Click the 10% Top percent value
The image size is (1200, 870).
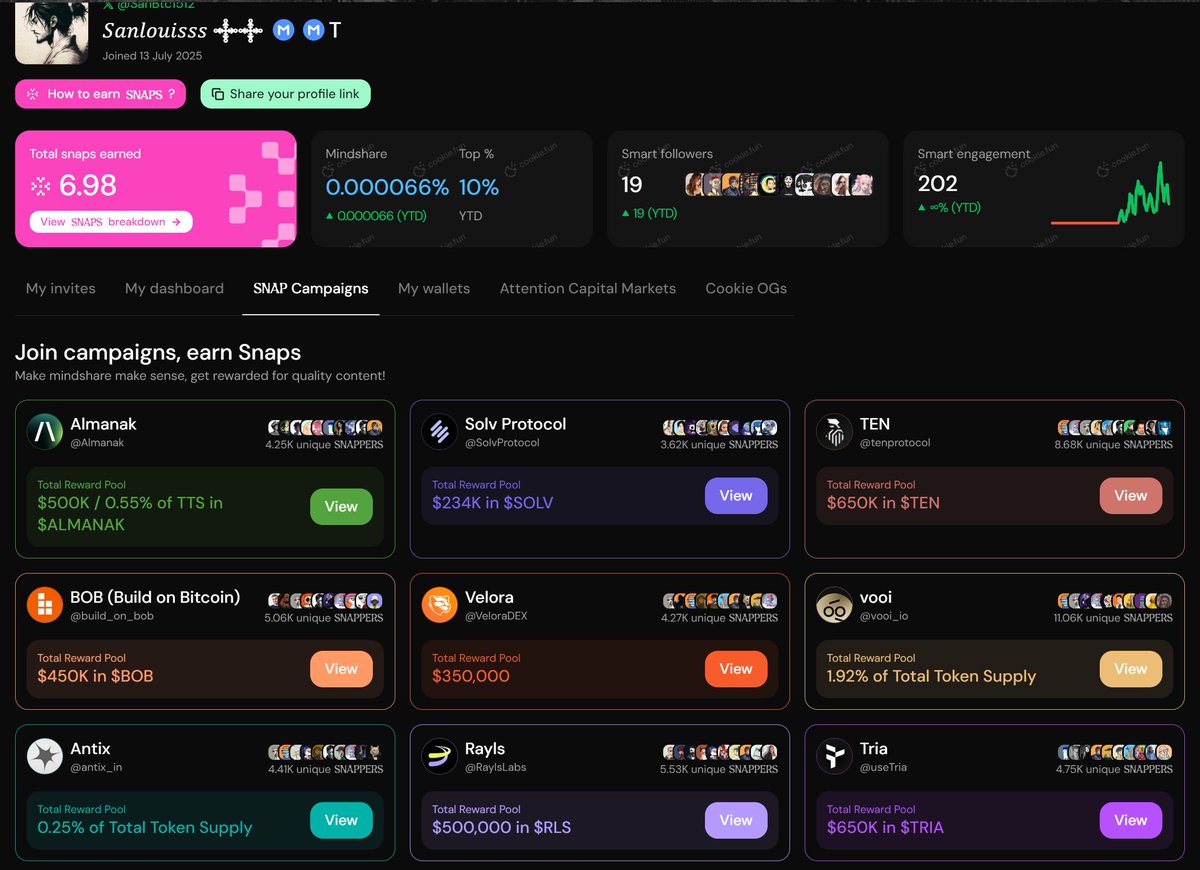point(479,187)
